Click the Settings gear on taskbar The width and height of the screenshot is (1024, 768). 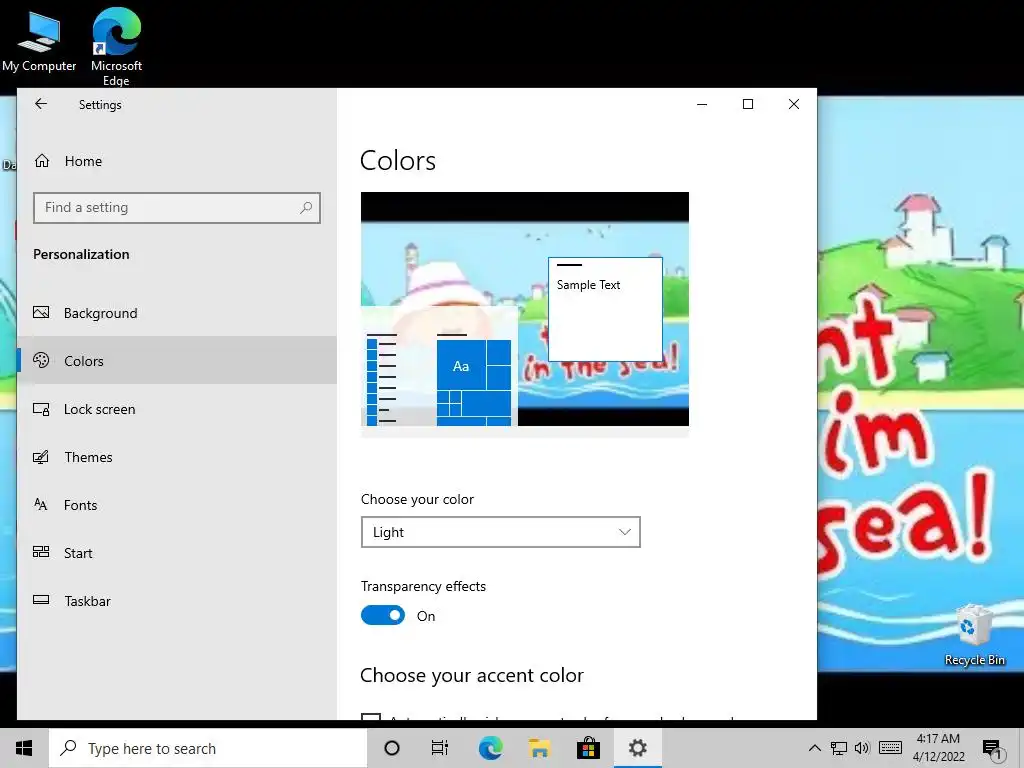point(637,748)
